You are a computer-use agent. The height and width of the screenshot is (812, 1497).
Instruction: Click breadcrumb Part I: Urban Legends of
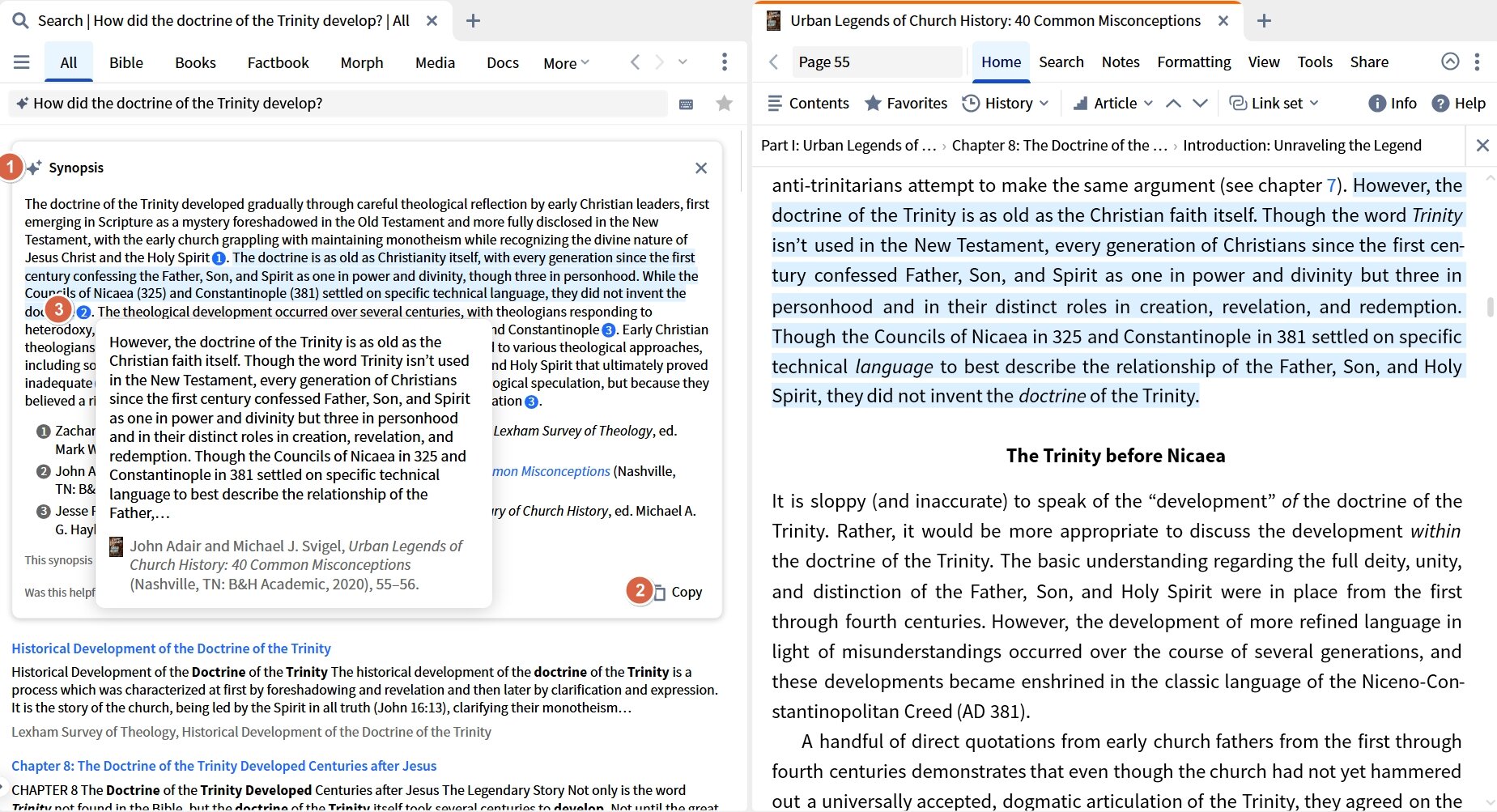tap(848, 145)
